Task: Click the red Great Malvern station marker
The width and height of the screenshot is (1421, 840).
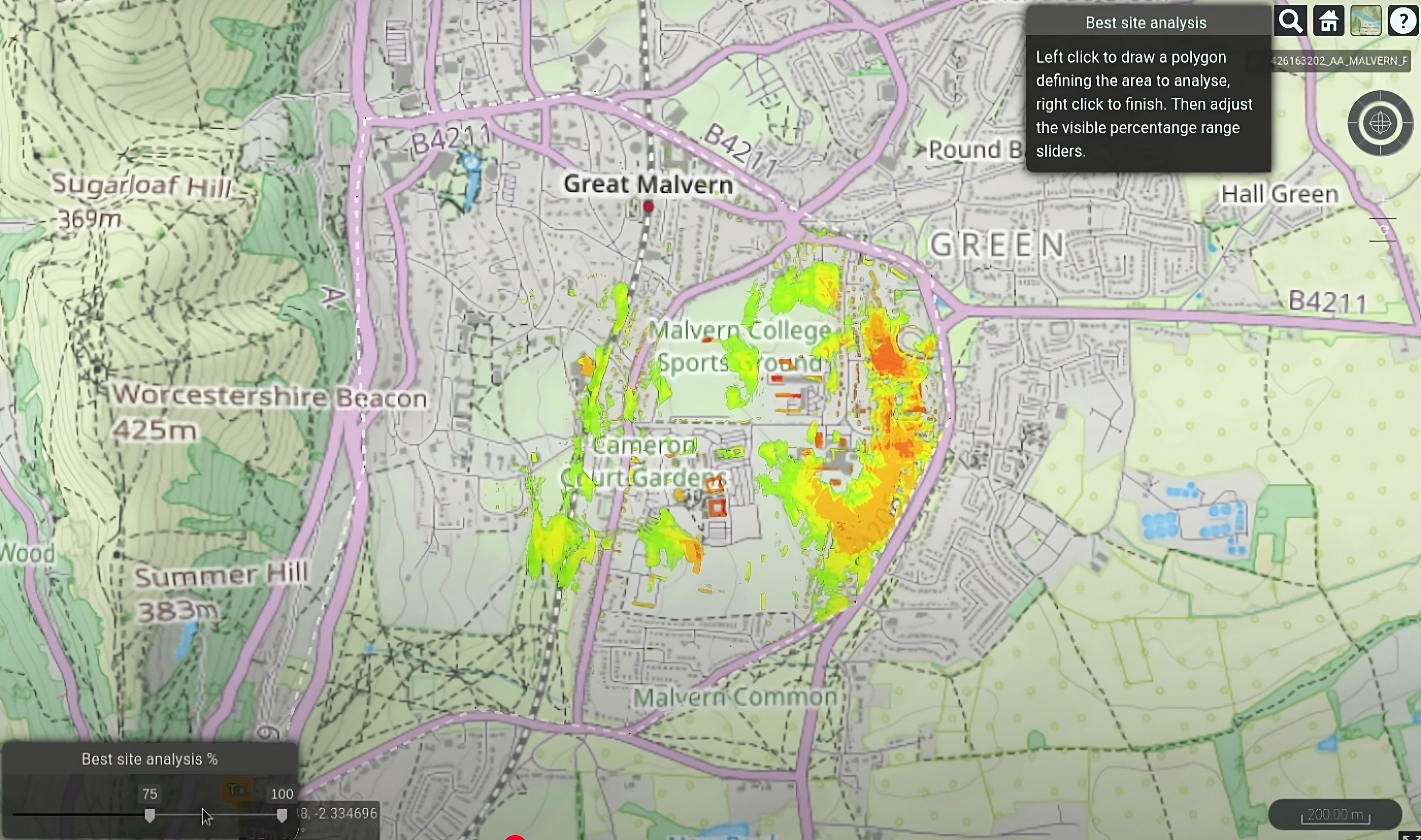Action: [648, 207]
